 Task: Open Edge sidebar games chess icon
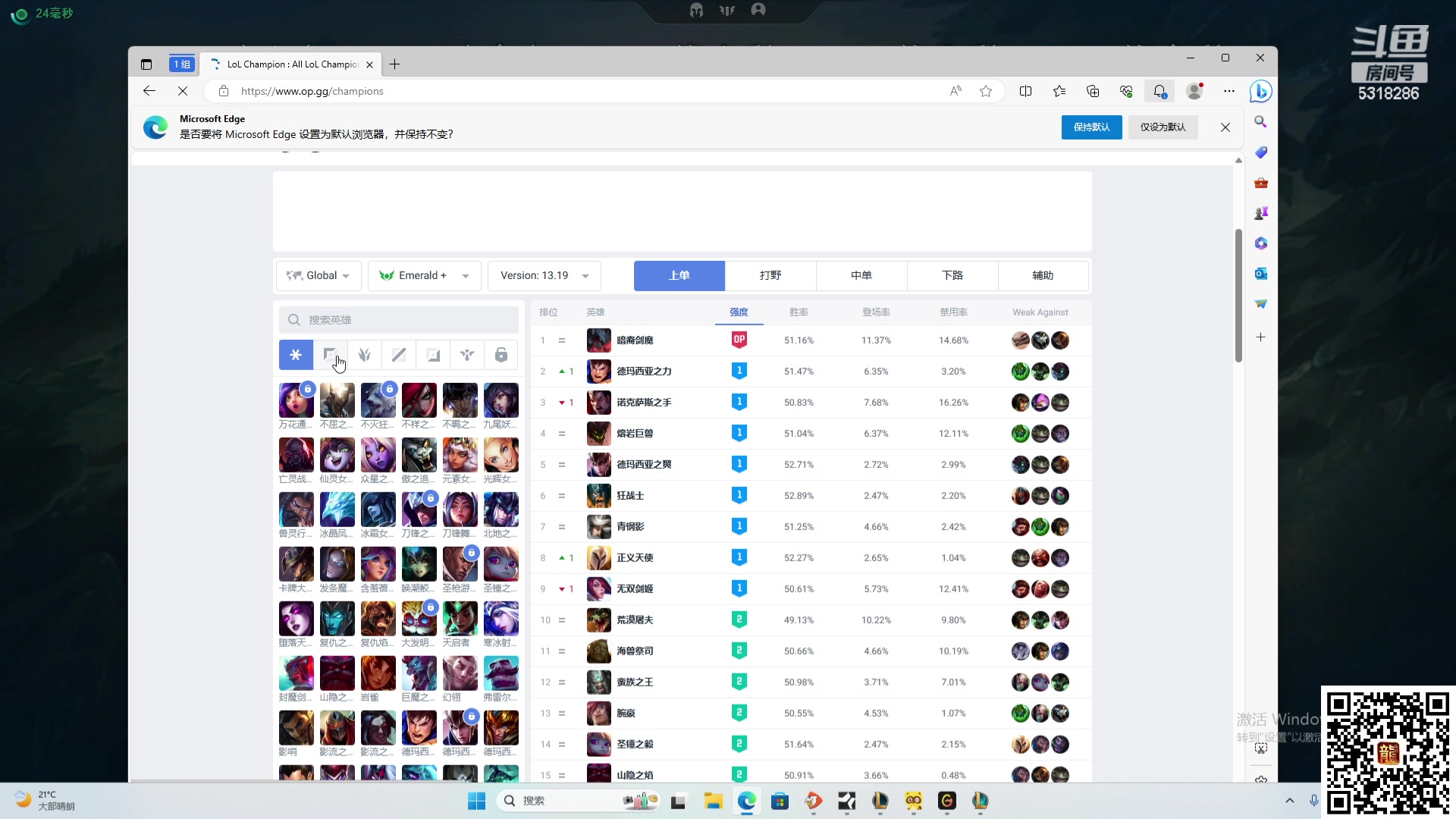(x=1260, y=213)
